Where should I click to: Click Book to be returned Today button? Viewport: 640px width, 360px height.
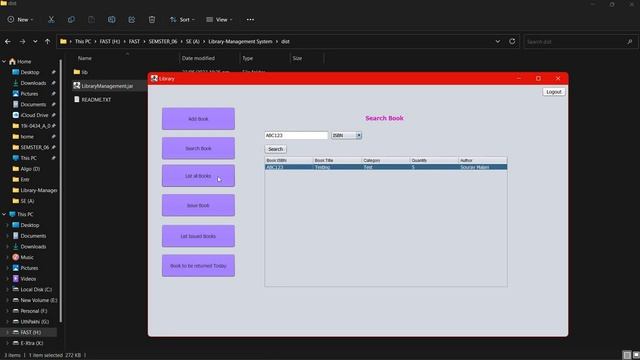coord(198,266)
